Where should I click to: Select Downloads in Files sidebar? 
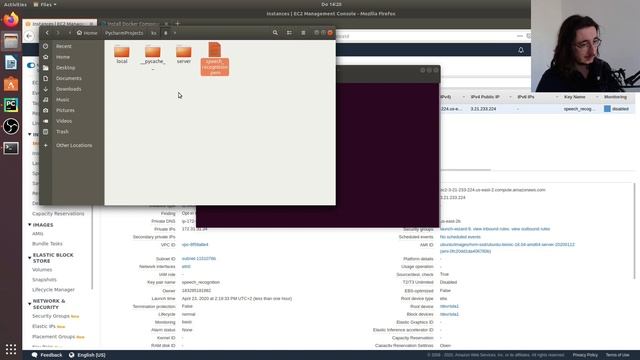69,89
